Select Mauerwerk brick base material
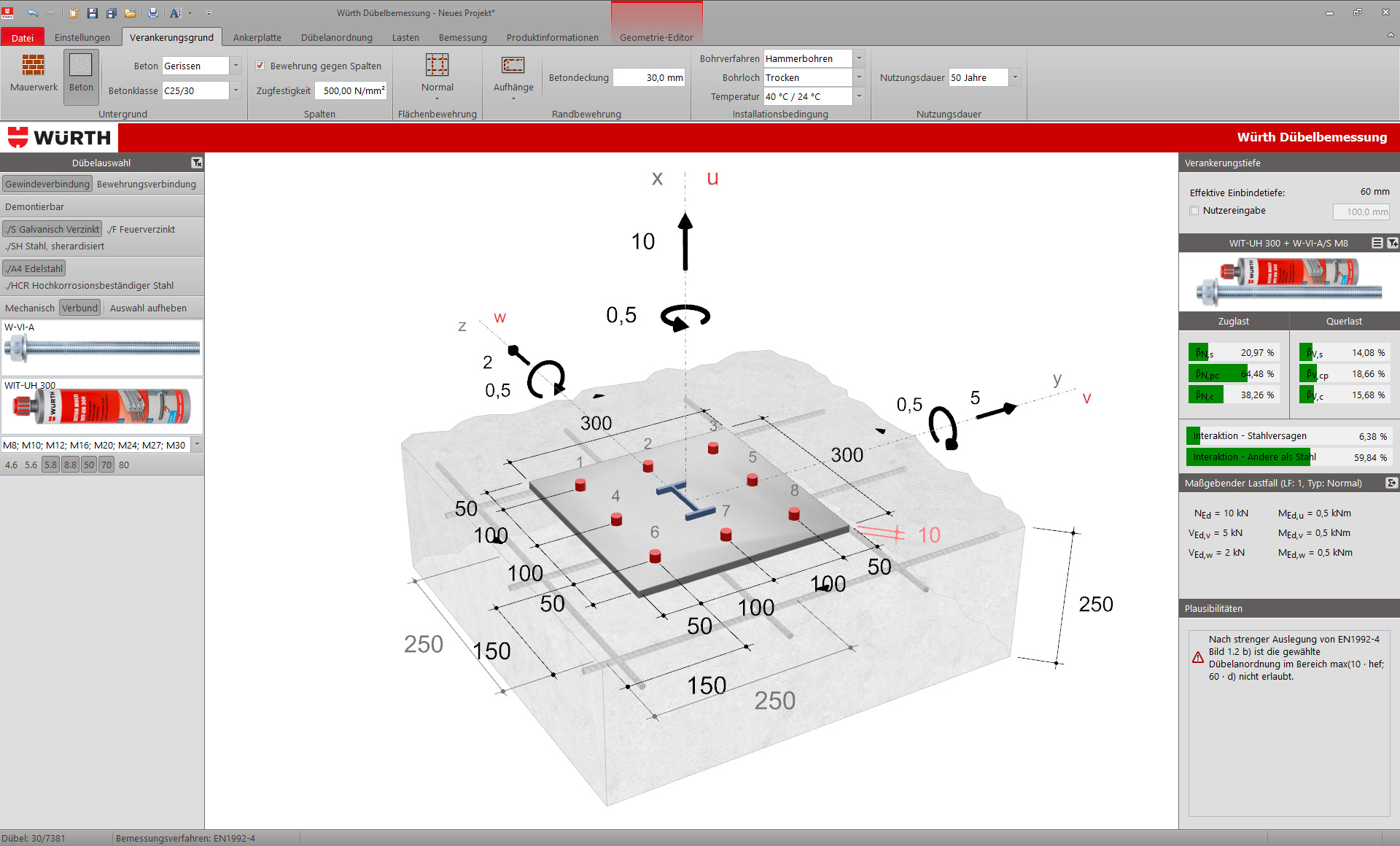 click(34, 73)
